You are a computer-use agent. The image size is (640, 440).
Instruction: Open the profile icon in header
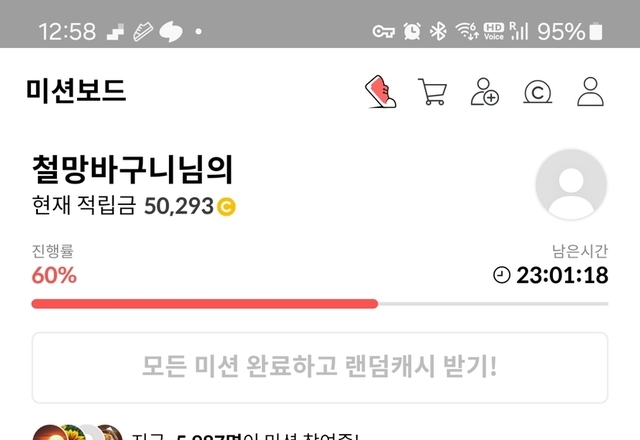click(590, 91)
